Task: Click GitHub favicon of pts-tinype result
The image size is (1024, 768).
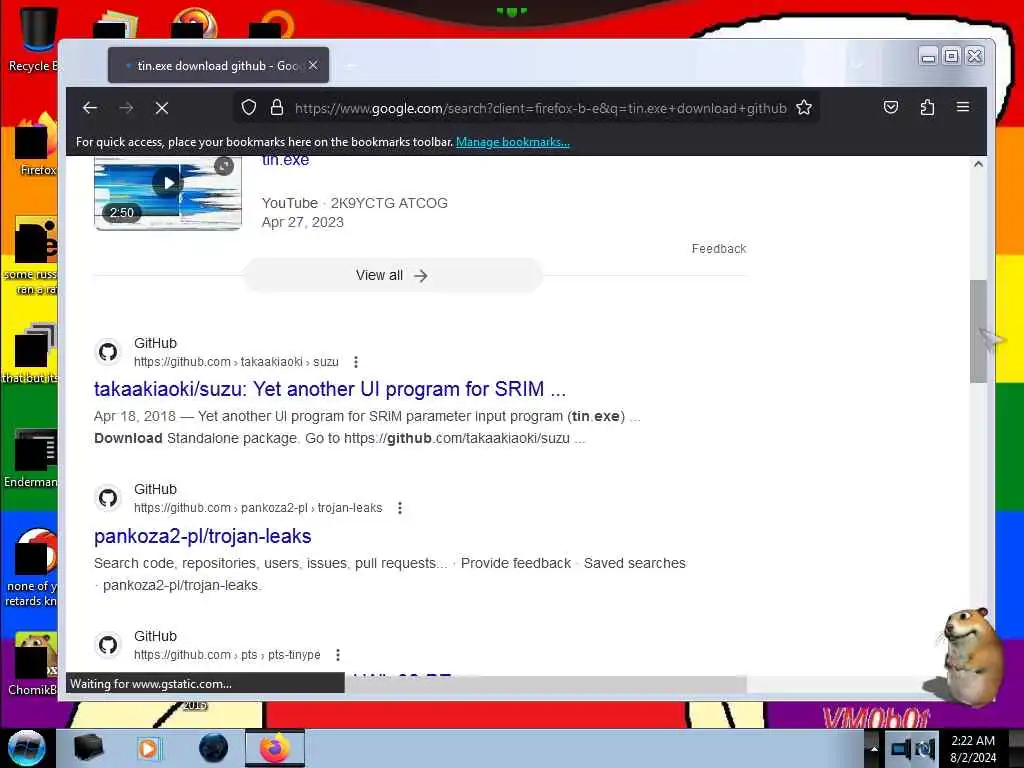Action: [108, 645]
